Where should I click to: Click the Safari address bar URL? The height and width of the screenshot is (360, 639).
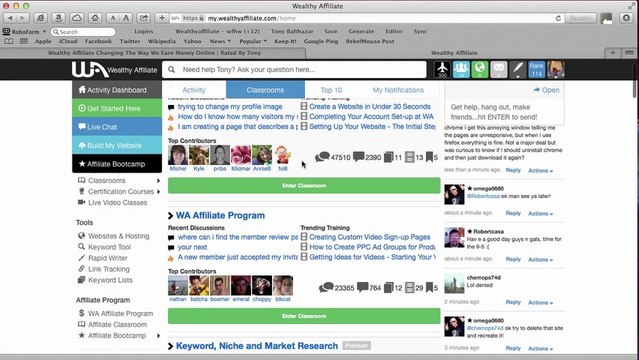251,18
